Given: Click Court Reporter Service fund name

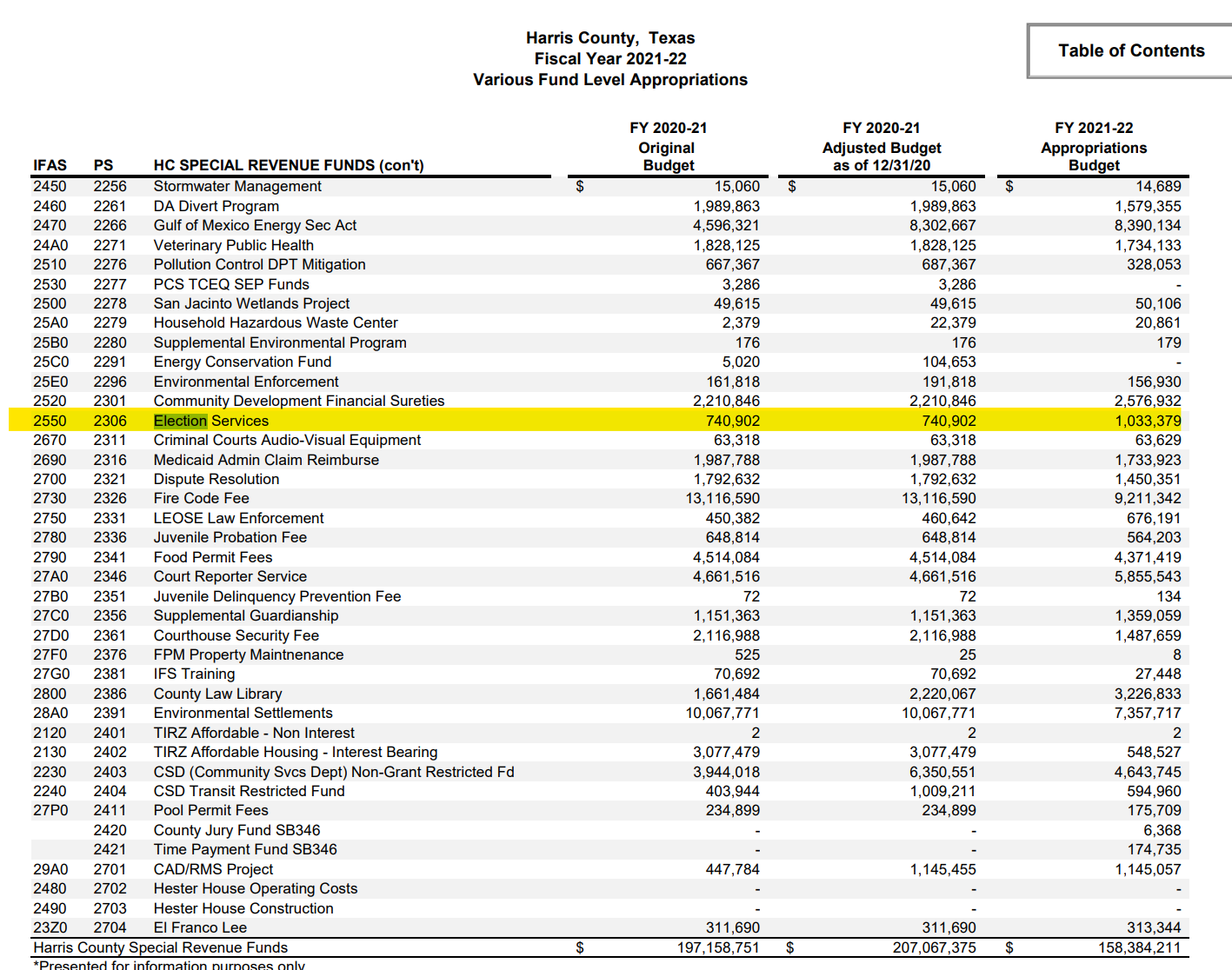Looking at the screenshot, I should (230, 576).
